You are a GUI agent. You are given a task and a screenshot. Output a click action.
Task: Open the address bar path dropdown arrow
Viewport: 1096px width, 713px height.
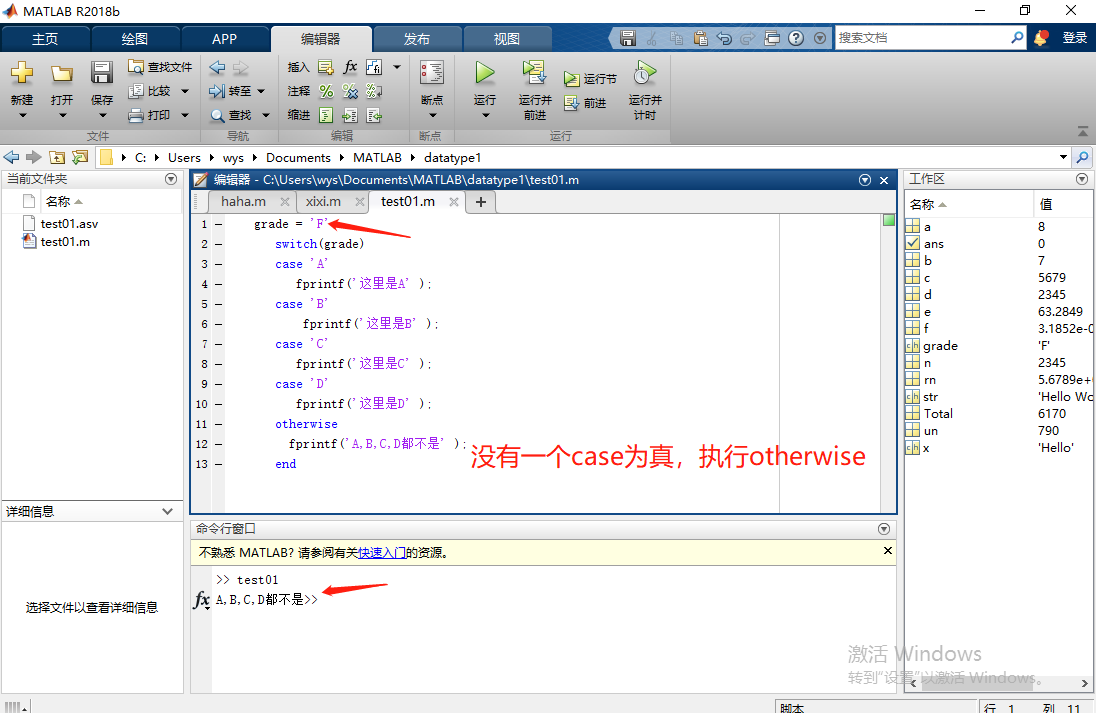pos(1063,157)
